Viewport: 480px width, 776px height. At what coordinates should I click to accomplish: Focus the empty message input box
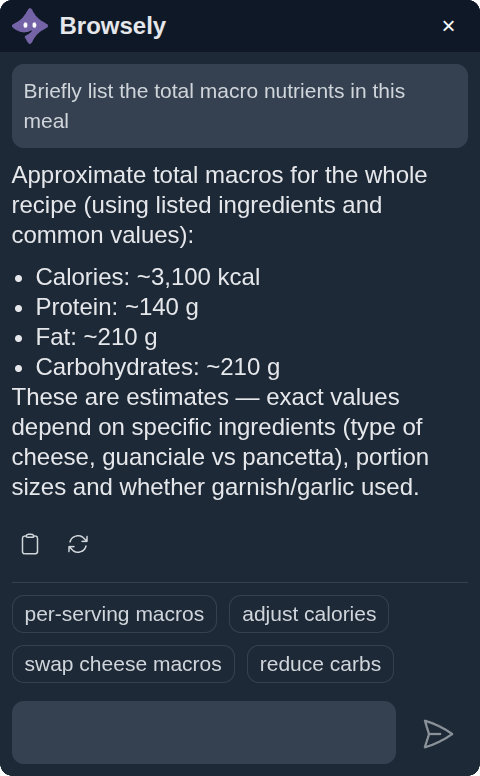click(x=204, y=732)
